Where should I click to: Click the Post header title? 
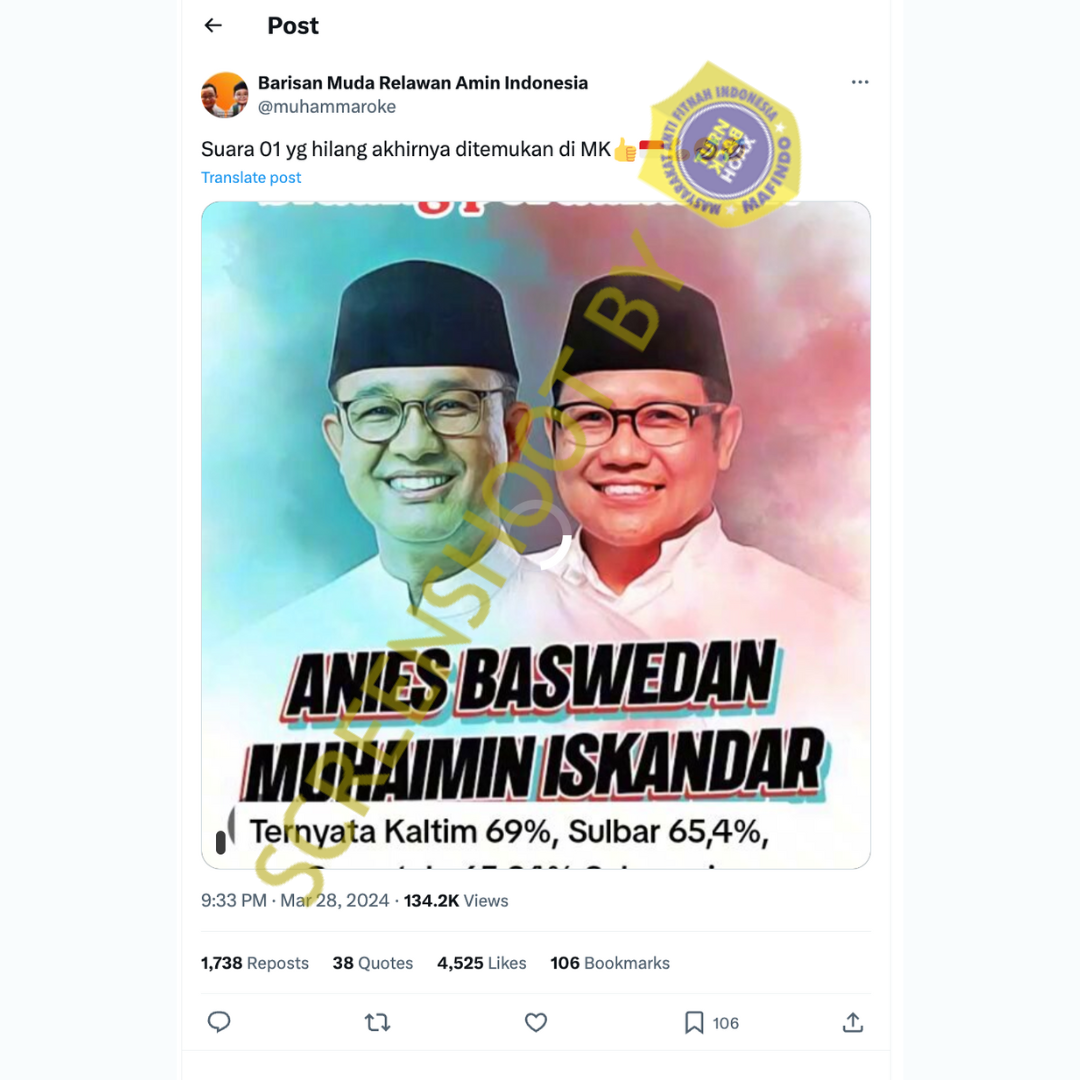coord(293,25)
